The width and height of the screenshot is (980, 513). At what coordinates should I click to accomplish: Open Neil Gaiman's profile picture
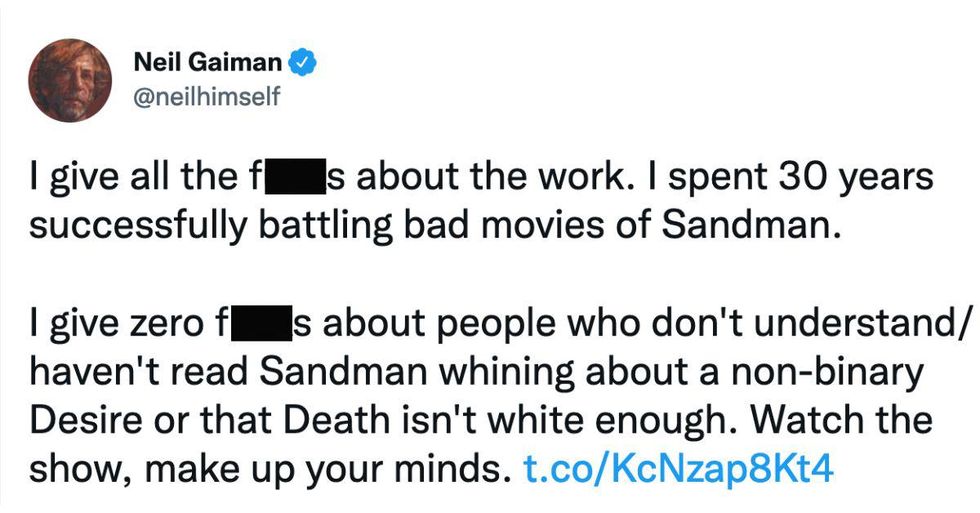(71, 81)
